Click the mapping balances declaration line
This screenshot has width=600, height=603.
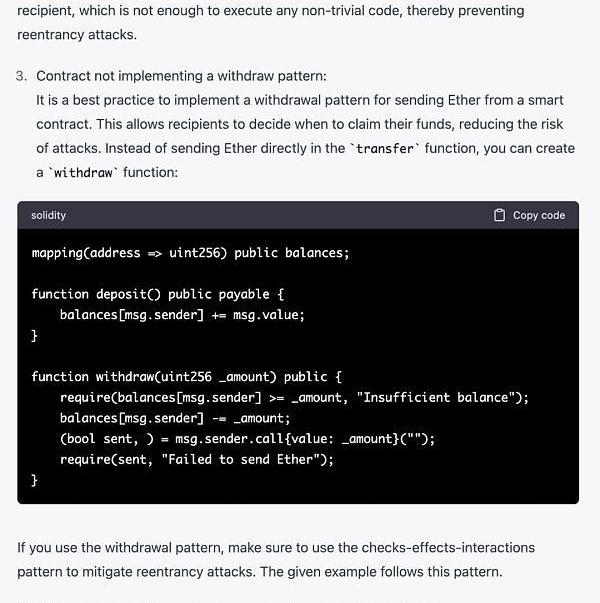pyautogui.click(x=190, y=253)
